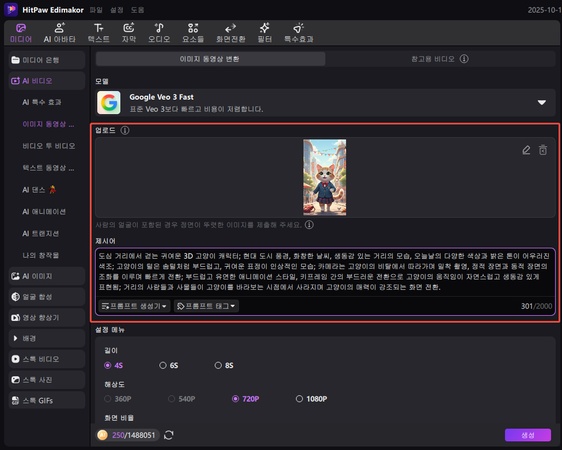562x450 pixels.
Task: Open 프롬프트 생성기 dropdown
Action: (134, 306)
